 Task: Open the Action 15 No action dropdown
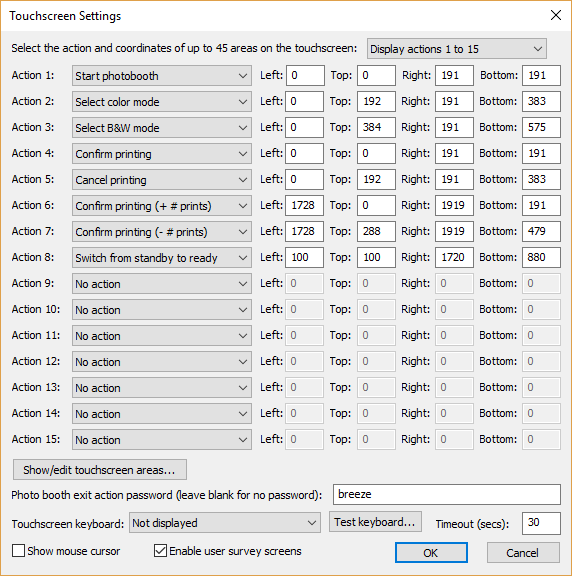click(x=162, y=439)
